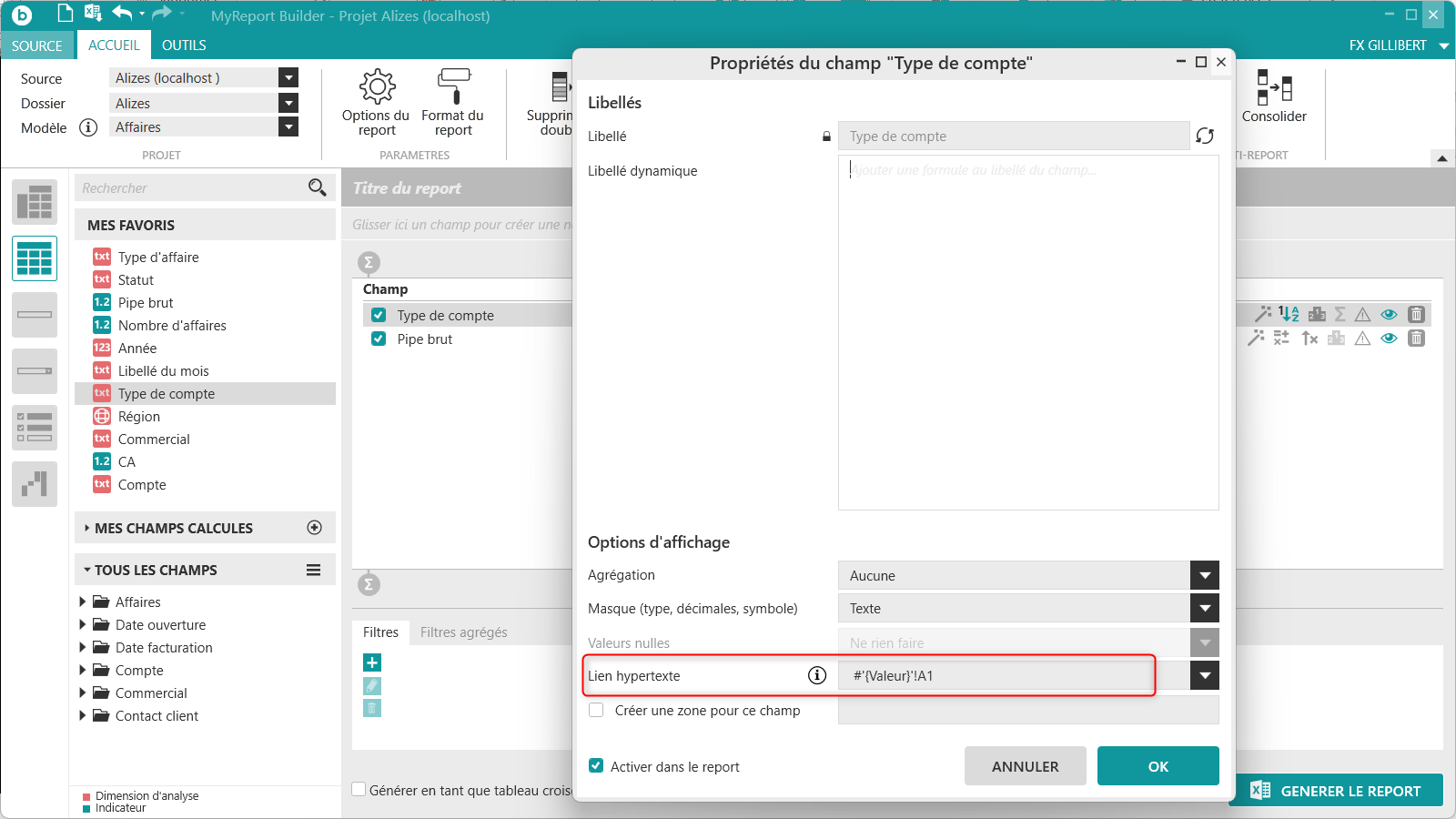Click the search magnifier icon
Image resolution: width=1456 pixels, height=819 pixels.
tap(317, 187)
